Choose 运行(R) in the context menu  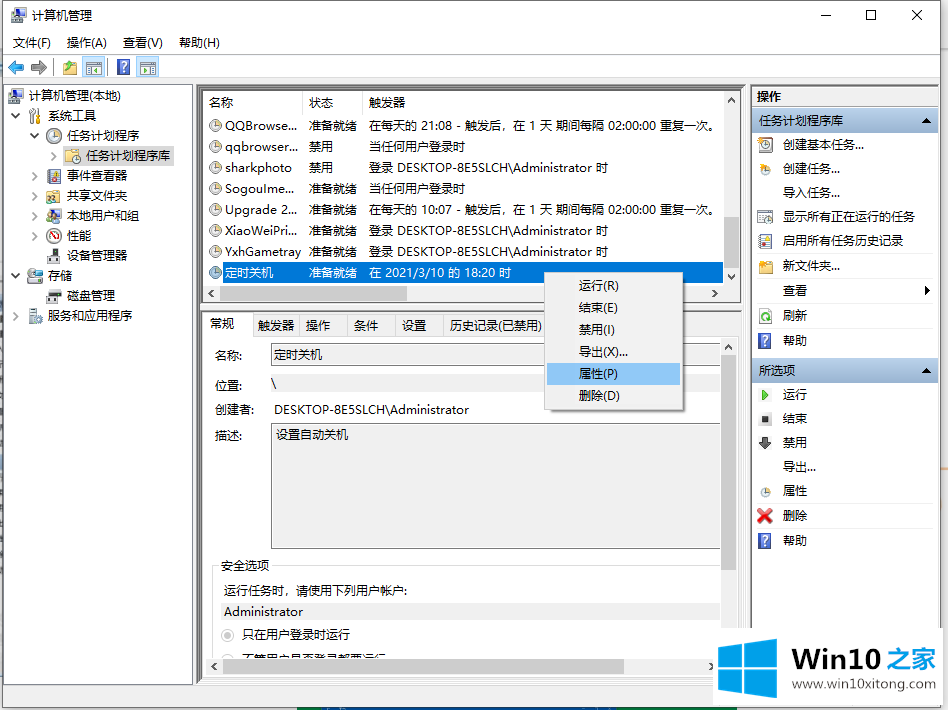tap(614, 285)
